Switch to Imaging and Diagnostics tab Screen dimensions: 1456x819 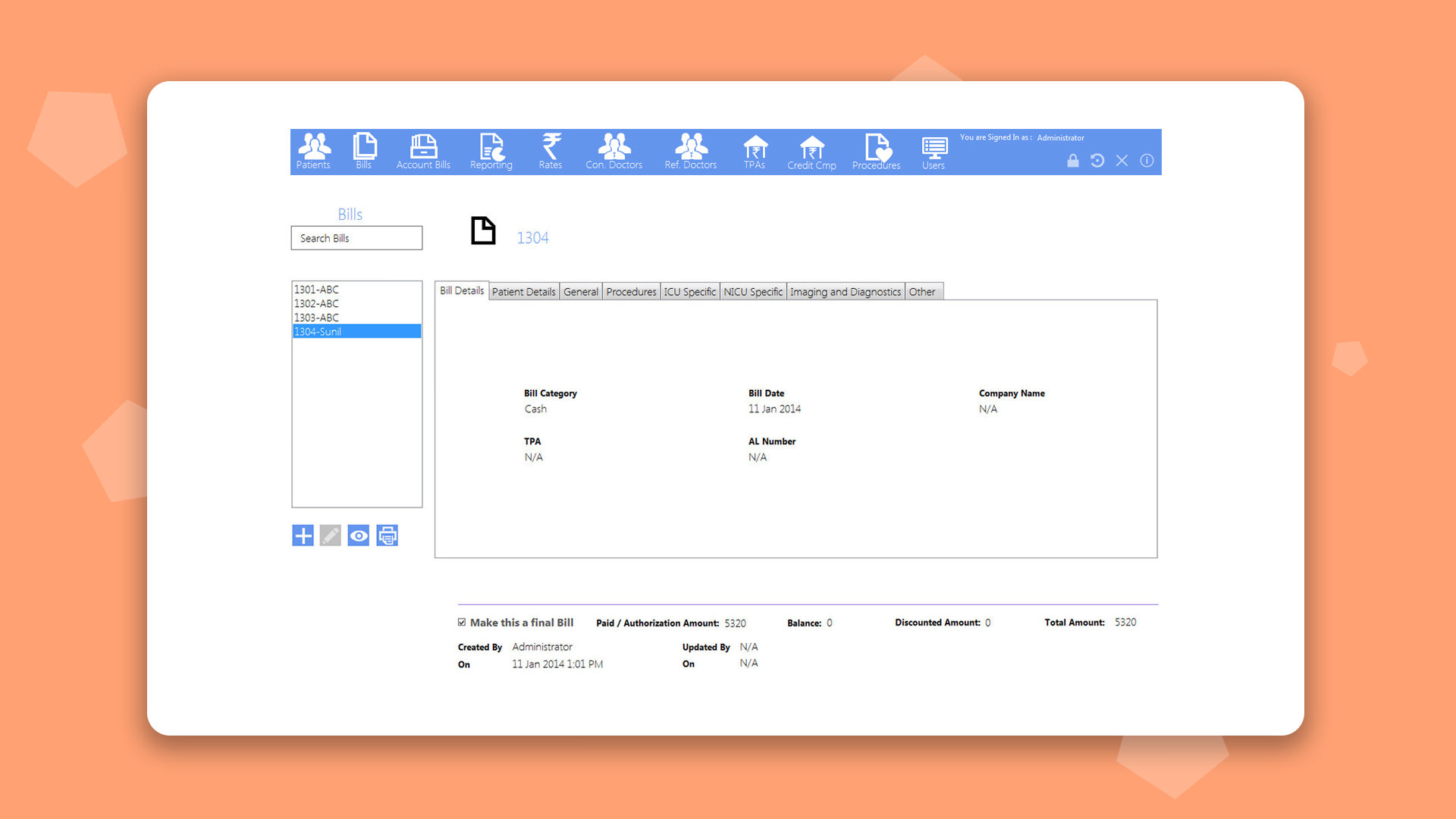pos(845,292)
